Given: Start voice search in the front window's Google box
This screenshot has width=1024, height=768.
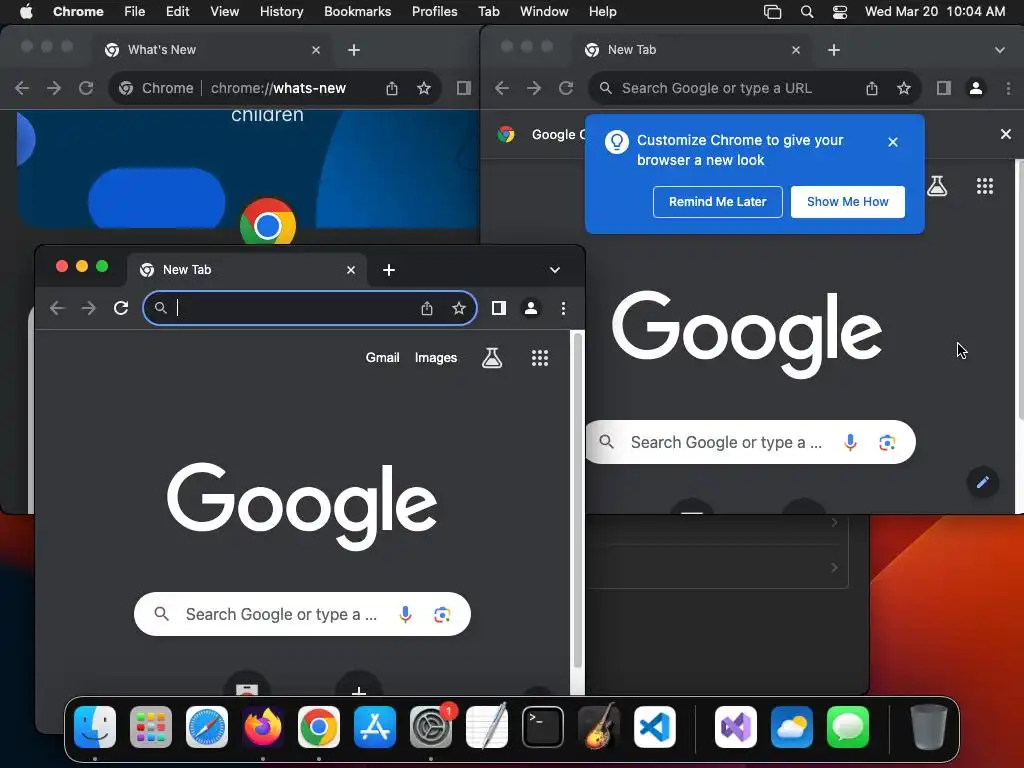Looking at the screenshot, I should [x=406, y=615].
